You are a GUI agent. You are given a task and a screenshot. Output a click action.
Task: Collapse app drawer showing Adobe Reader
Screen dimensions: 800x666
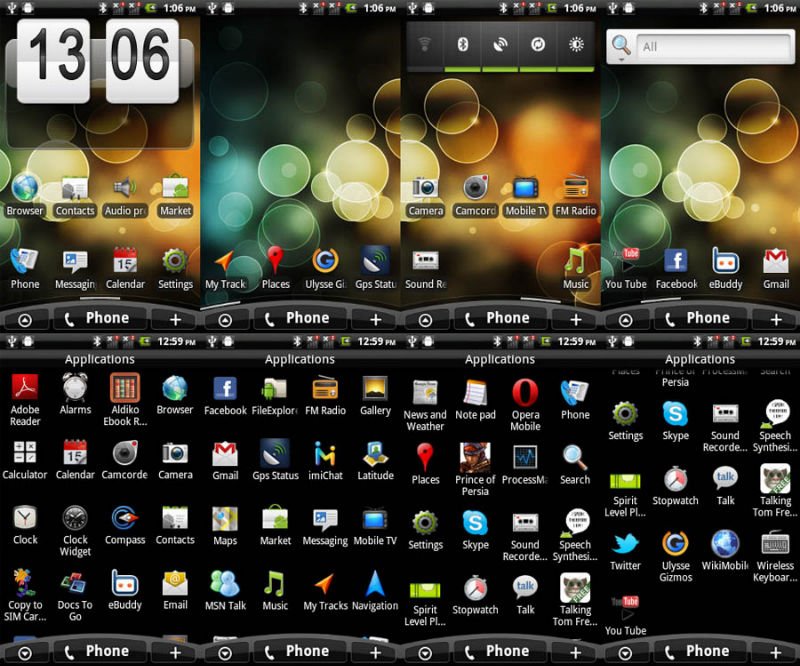25,652
